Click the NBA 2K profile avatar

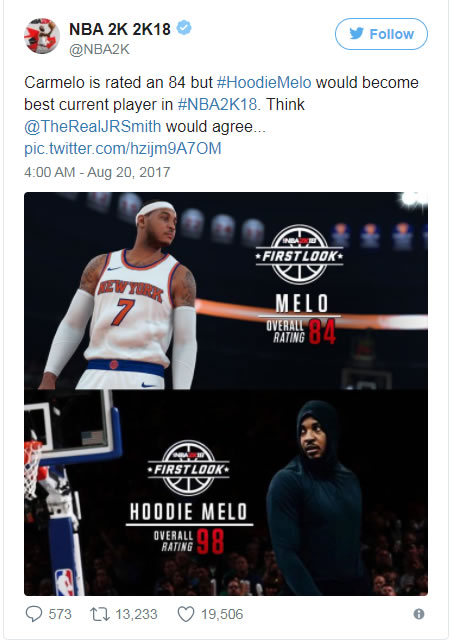pos(42,36)
